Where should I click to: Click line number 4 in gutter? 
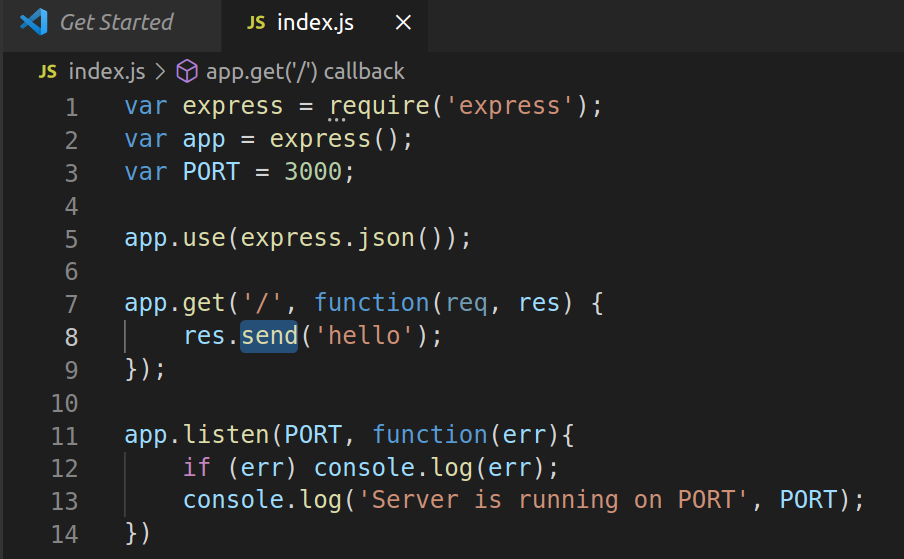(71, 206)
